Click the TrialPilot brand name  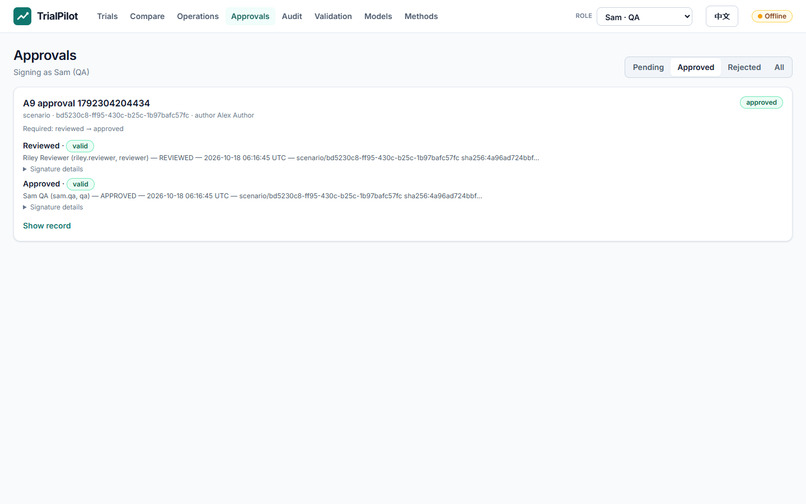(58, 16)
